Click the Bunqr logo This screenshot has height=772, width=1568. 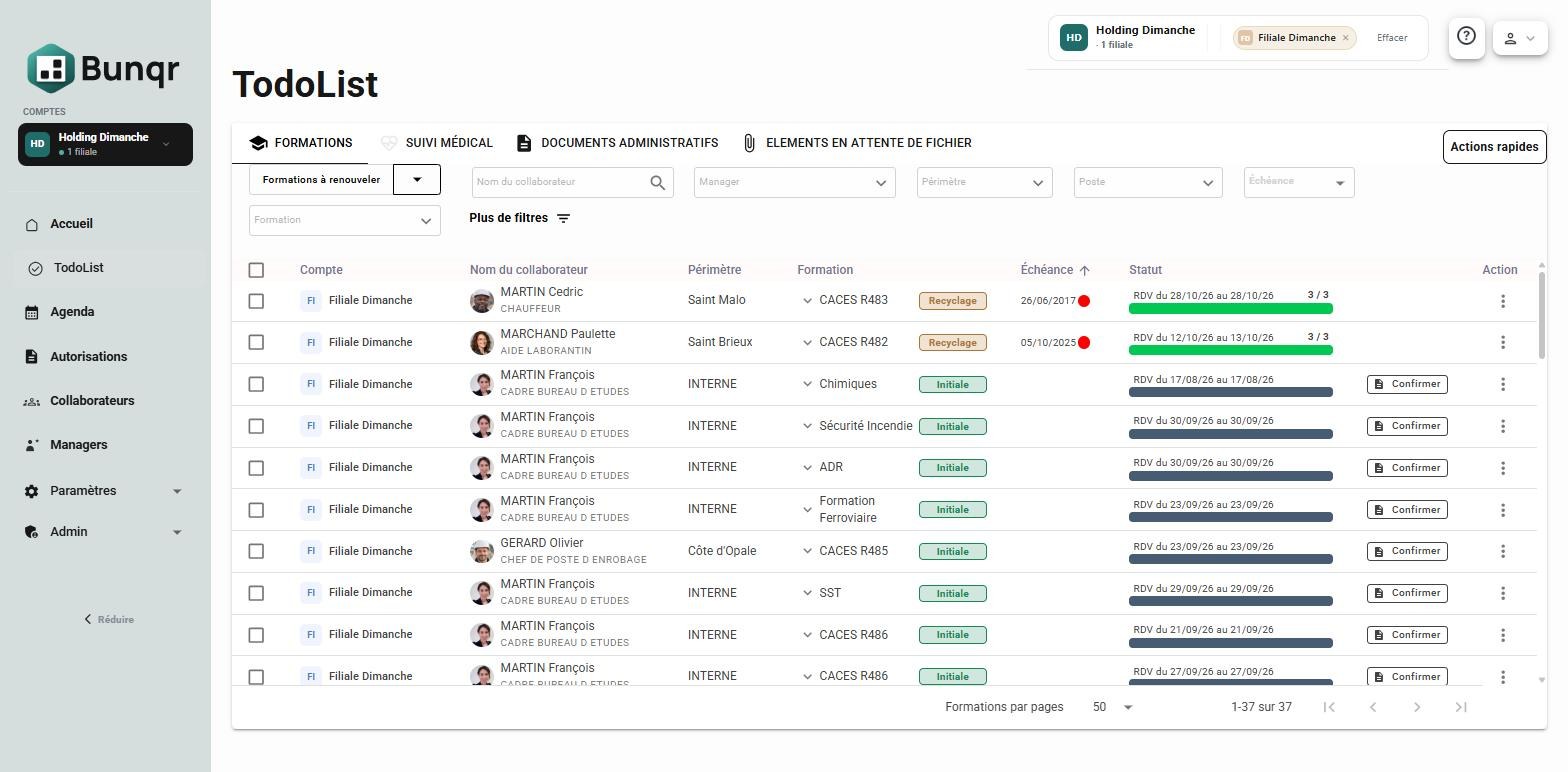click(104, 68)
